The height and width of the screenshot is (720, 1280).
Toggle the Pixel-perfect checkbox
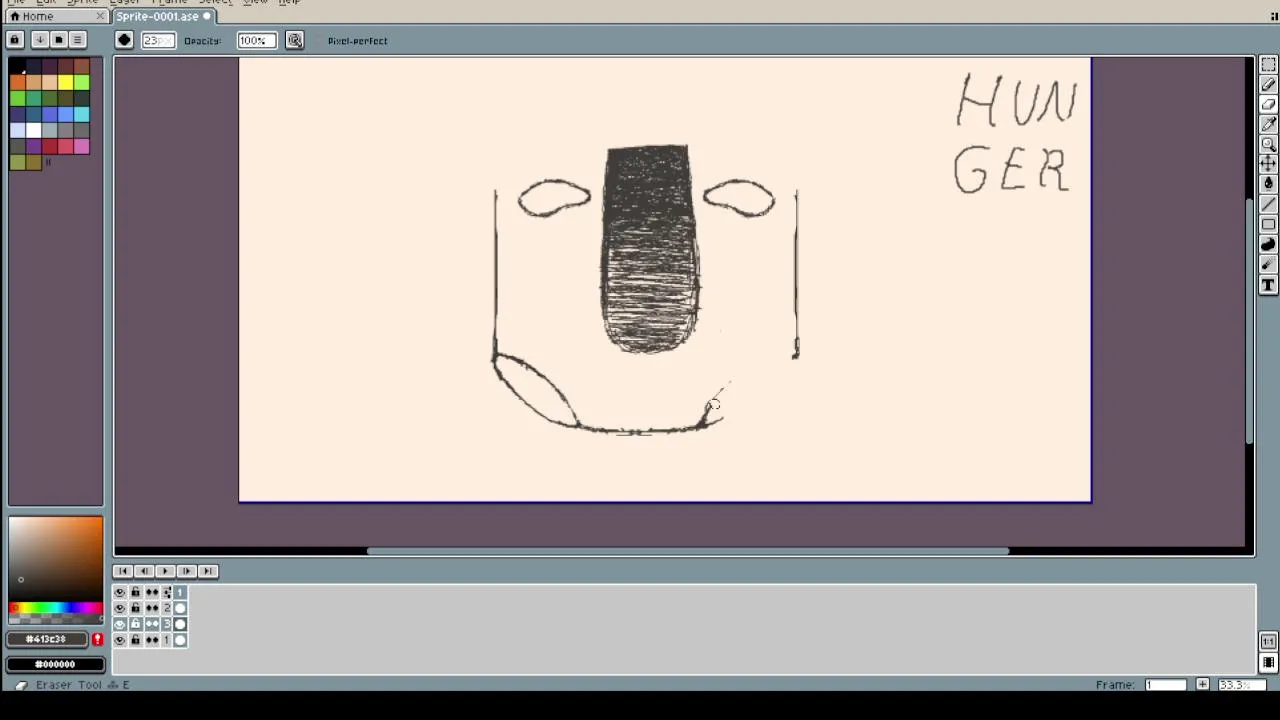tap(350, 41)
